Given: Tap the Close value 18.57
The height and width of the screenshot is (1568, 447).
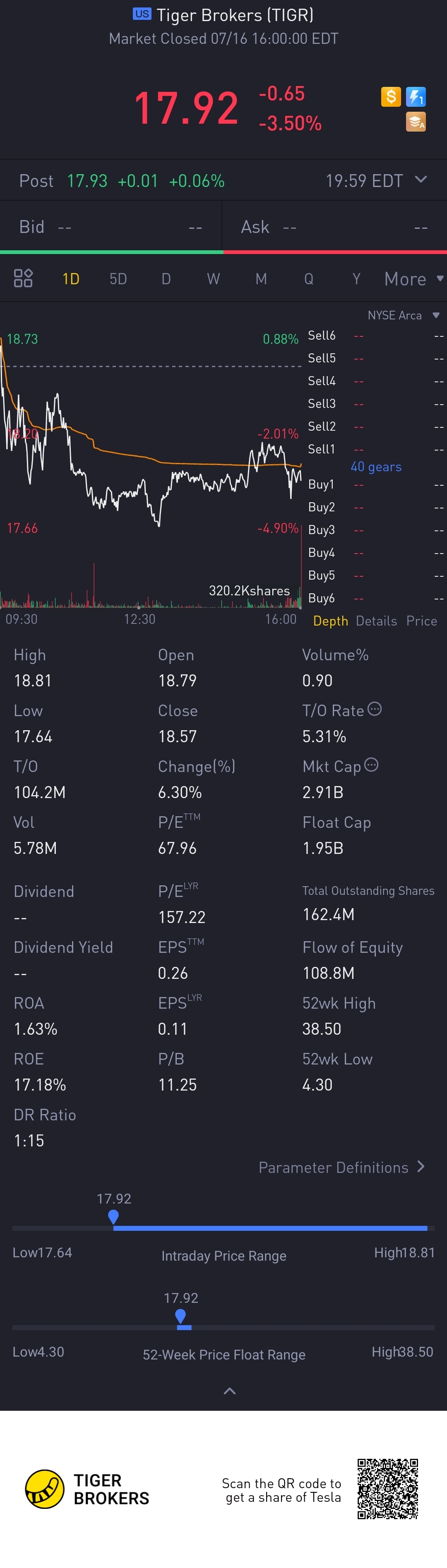Looking at the screenshot, I should point(177,736).
